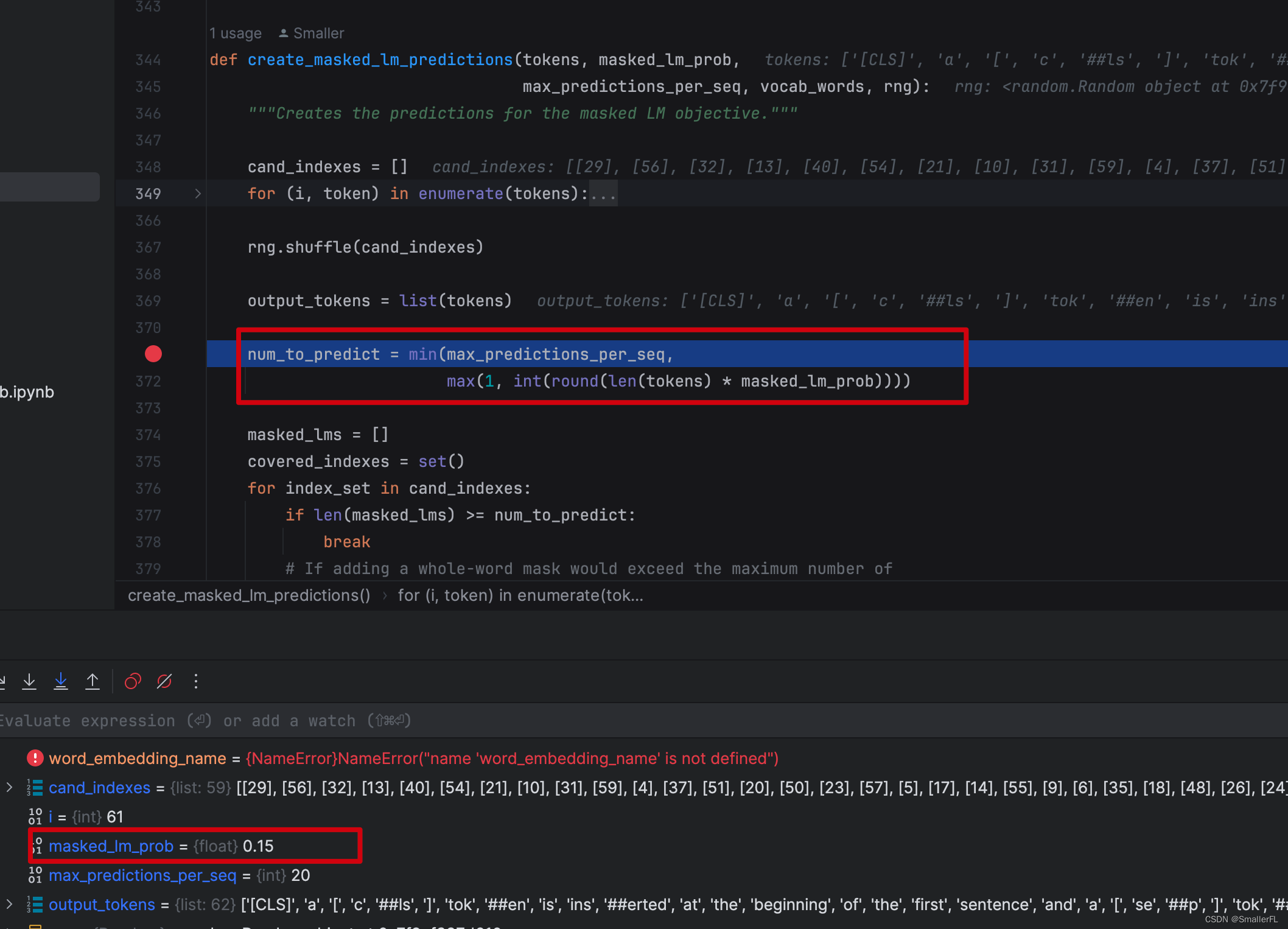Screen dimensions: 1288x929
Task: Click the int type icon beside max_predictions_per_seq
Action: pos(35,875)
